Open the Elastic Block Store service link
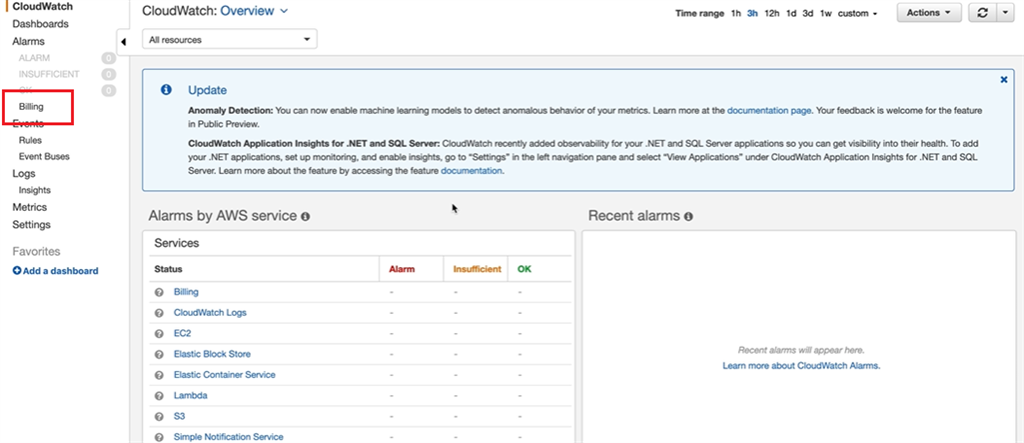 click(212, 354)
